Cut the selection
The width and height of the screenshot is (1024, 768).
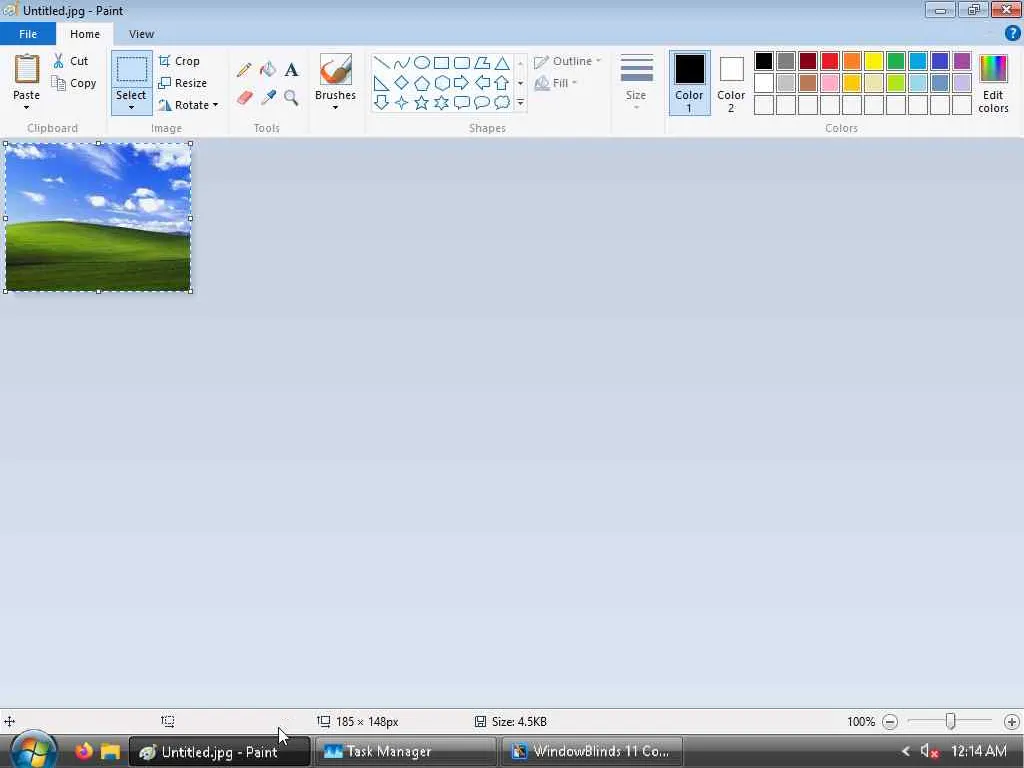pos(71,61)
